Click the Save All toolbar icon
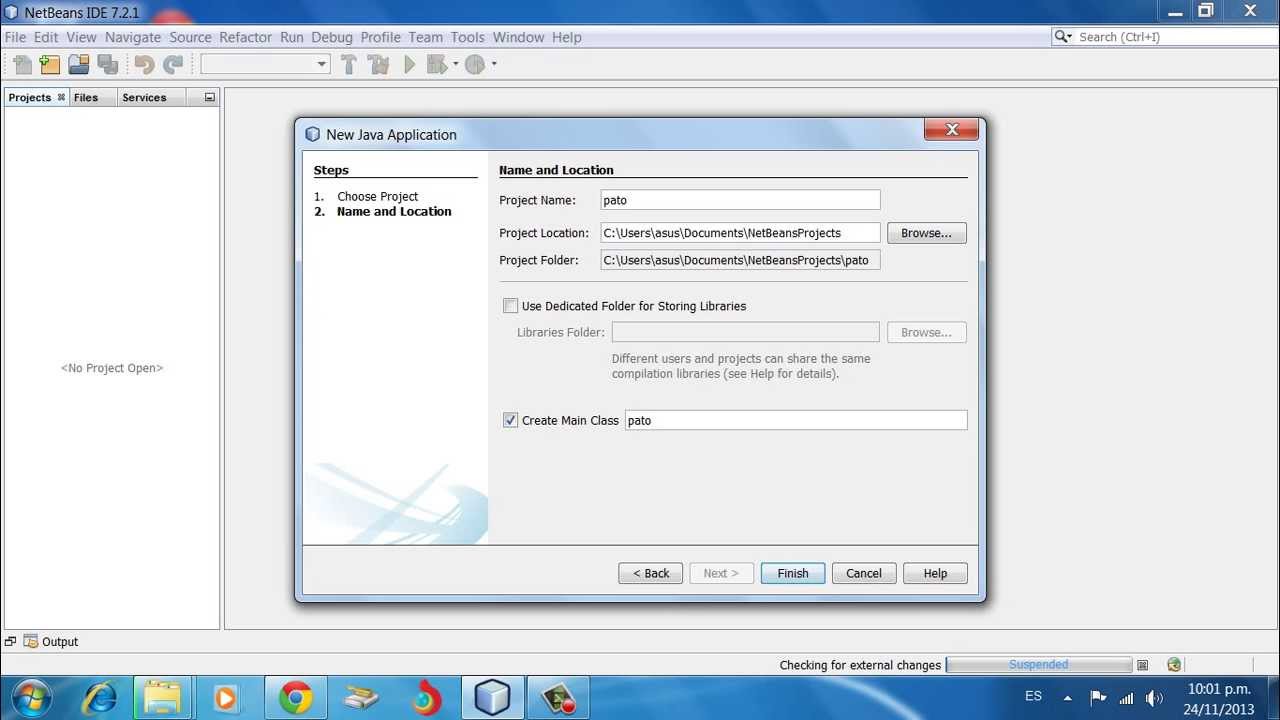 point(108,64)
